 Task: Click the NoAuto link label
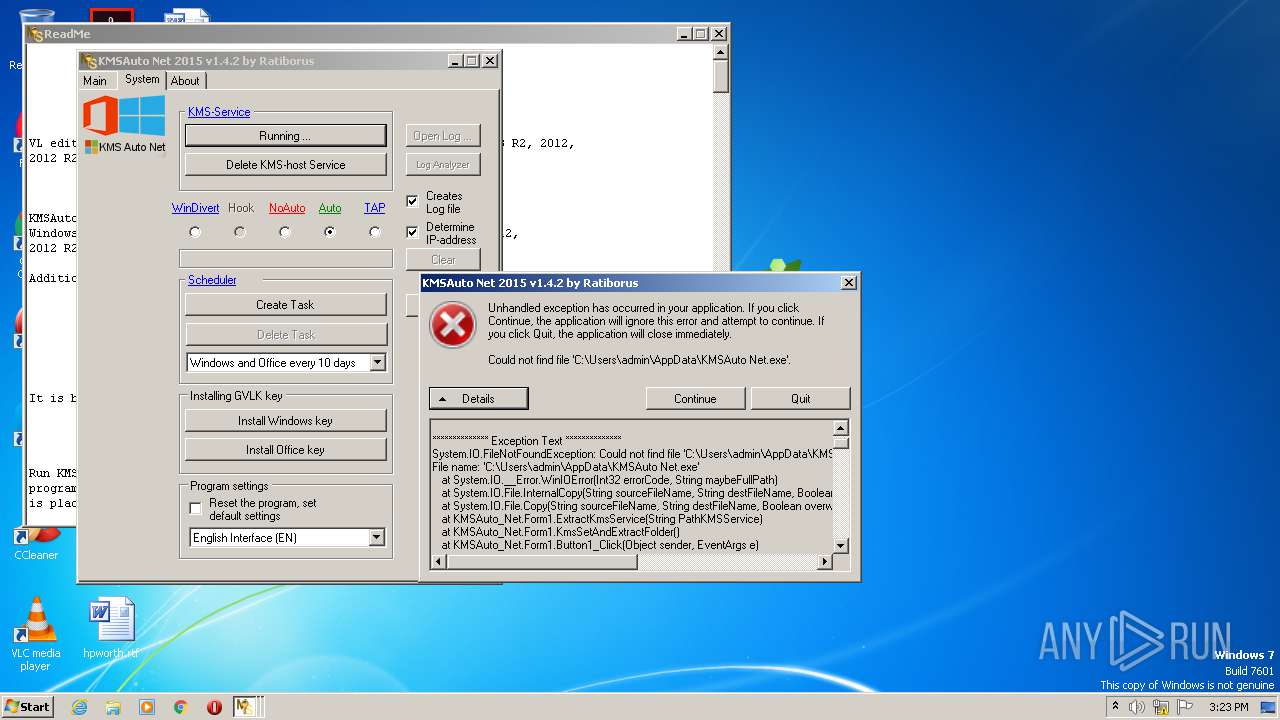coord(287,208)
